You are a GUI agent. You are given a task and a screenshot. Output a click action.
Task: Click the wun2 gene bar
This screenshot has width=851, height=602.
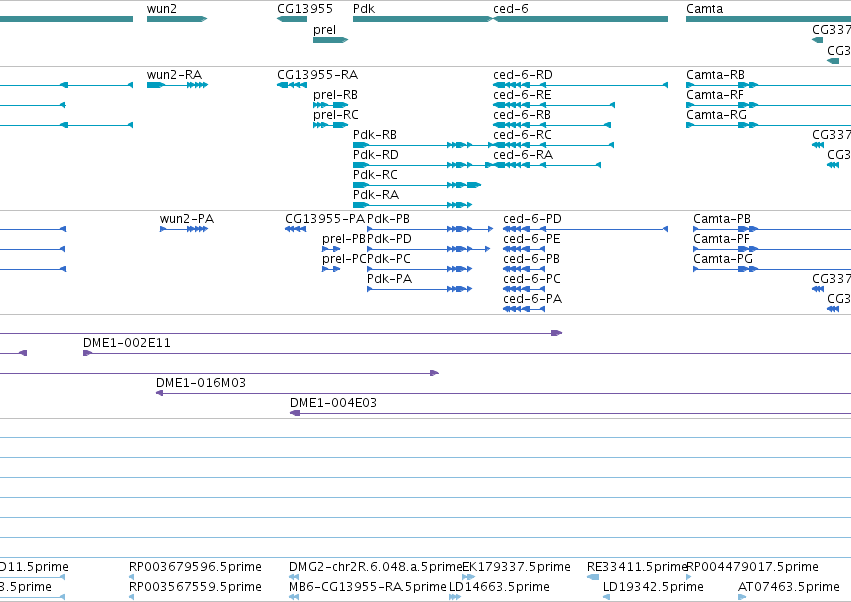pyautogui.click(x=177, y=19)
